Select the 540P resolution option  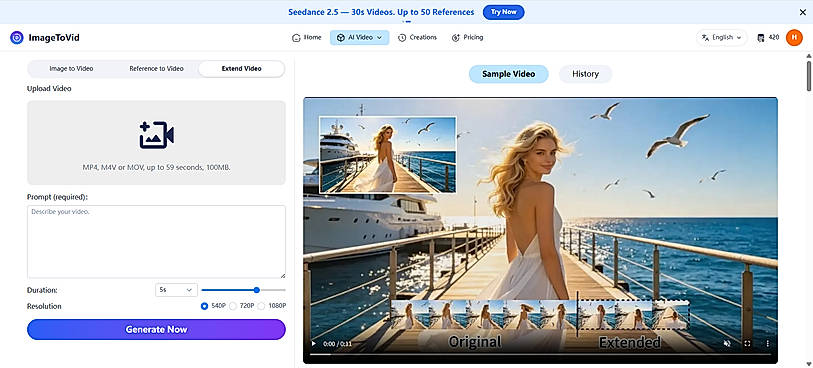(x=204, y=306)
